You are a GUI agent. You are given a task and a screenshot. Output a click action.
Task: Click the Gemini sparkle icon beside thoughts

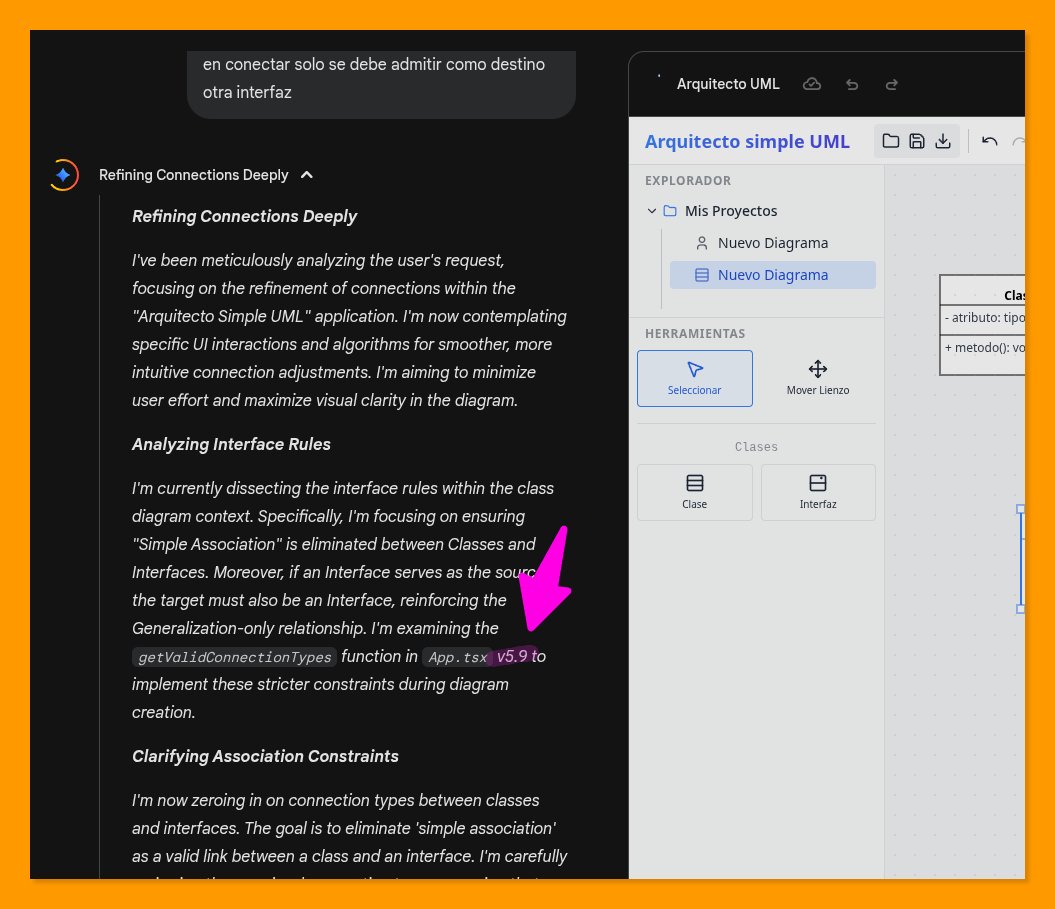[x=64, y=175]
